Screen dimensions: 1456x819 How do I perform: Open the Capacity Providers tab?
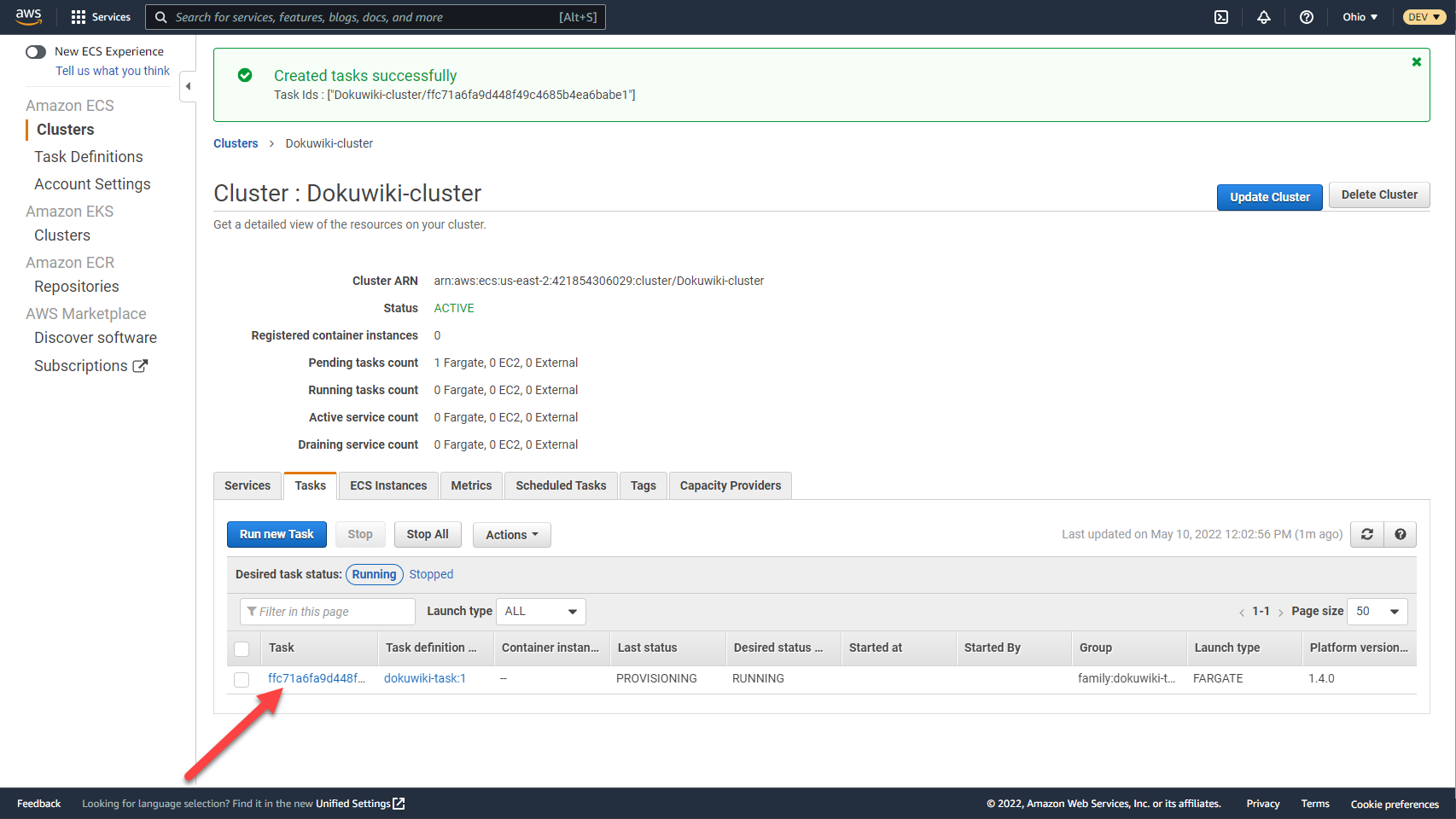(x=731, y=485)
